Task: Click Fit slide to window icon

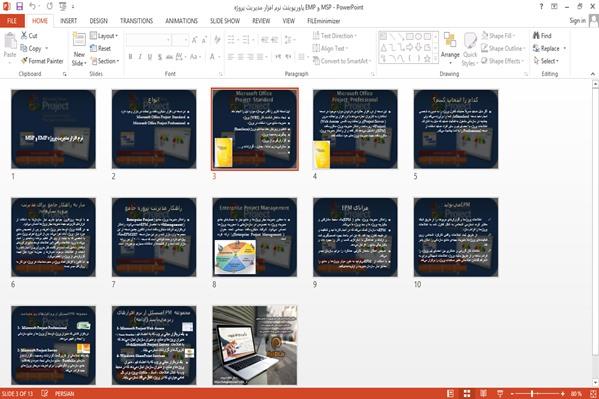Action: (x=593, y=394)
